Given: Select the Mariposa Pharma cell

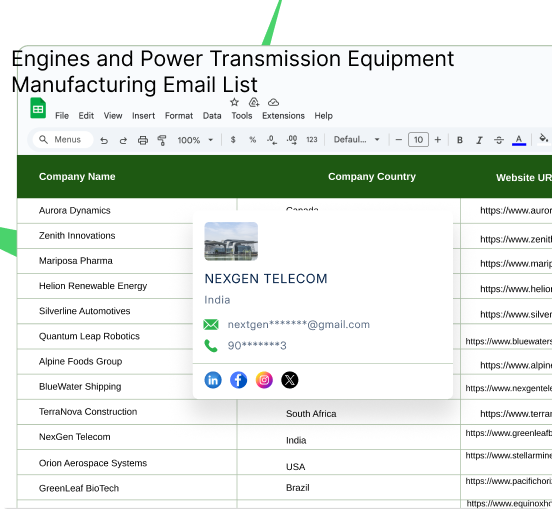Looking at the screenshot, I should point(76,261).
